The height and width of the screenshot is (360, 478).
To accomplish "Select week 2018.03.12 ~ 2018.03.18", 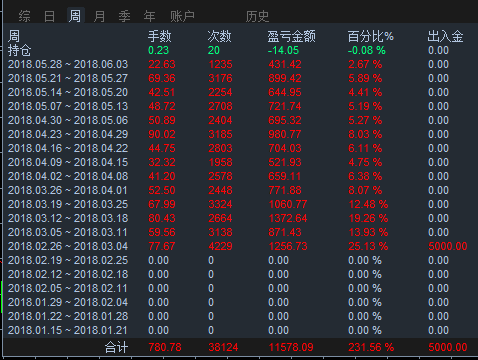I will 68,218.
